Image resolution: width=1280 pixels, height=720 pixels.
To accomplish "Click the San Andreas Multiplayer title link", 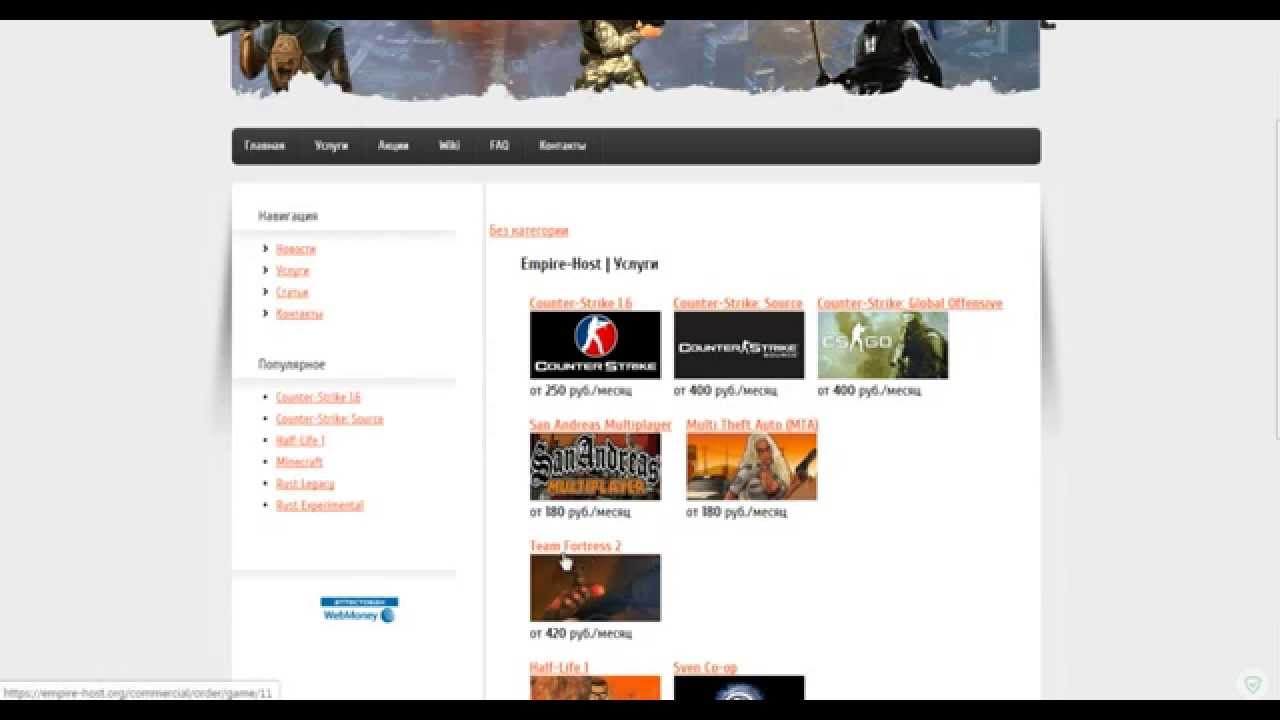I will [601, 425].
